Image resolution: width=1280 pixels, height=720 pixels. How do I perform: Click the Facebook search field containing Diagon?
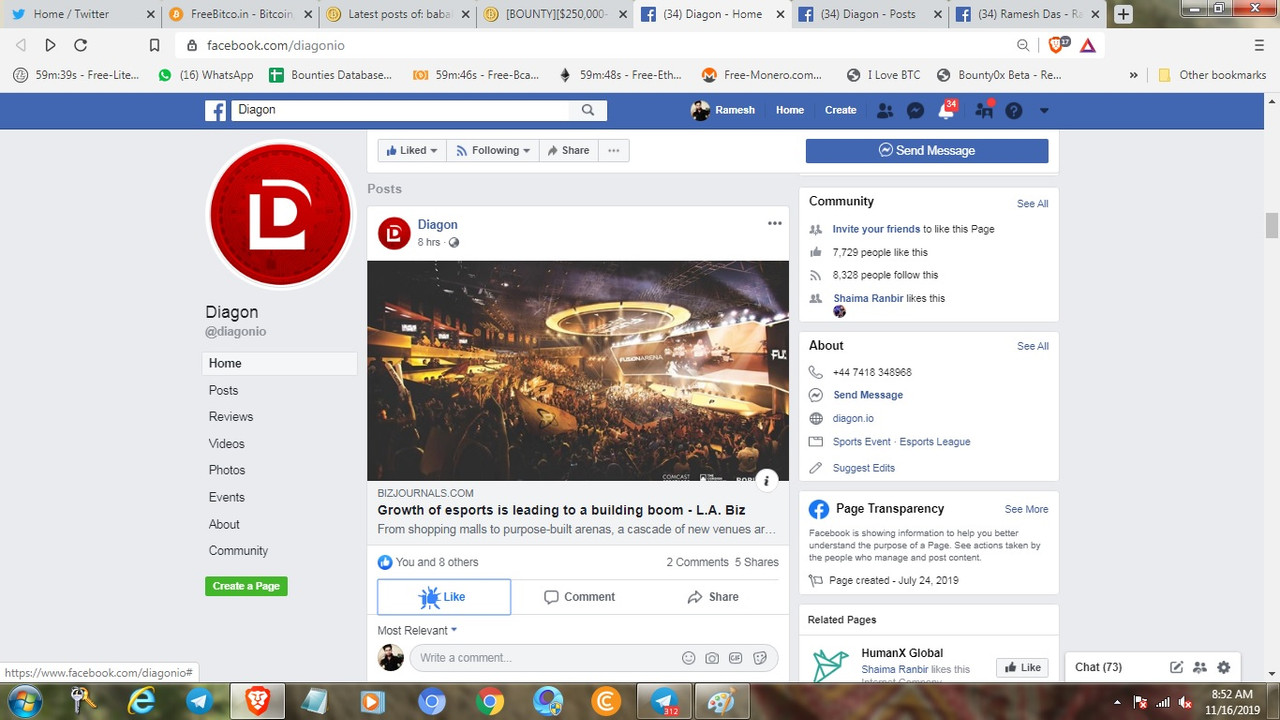[401, 110]
